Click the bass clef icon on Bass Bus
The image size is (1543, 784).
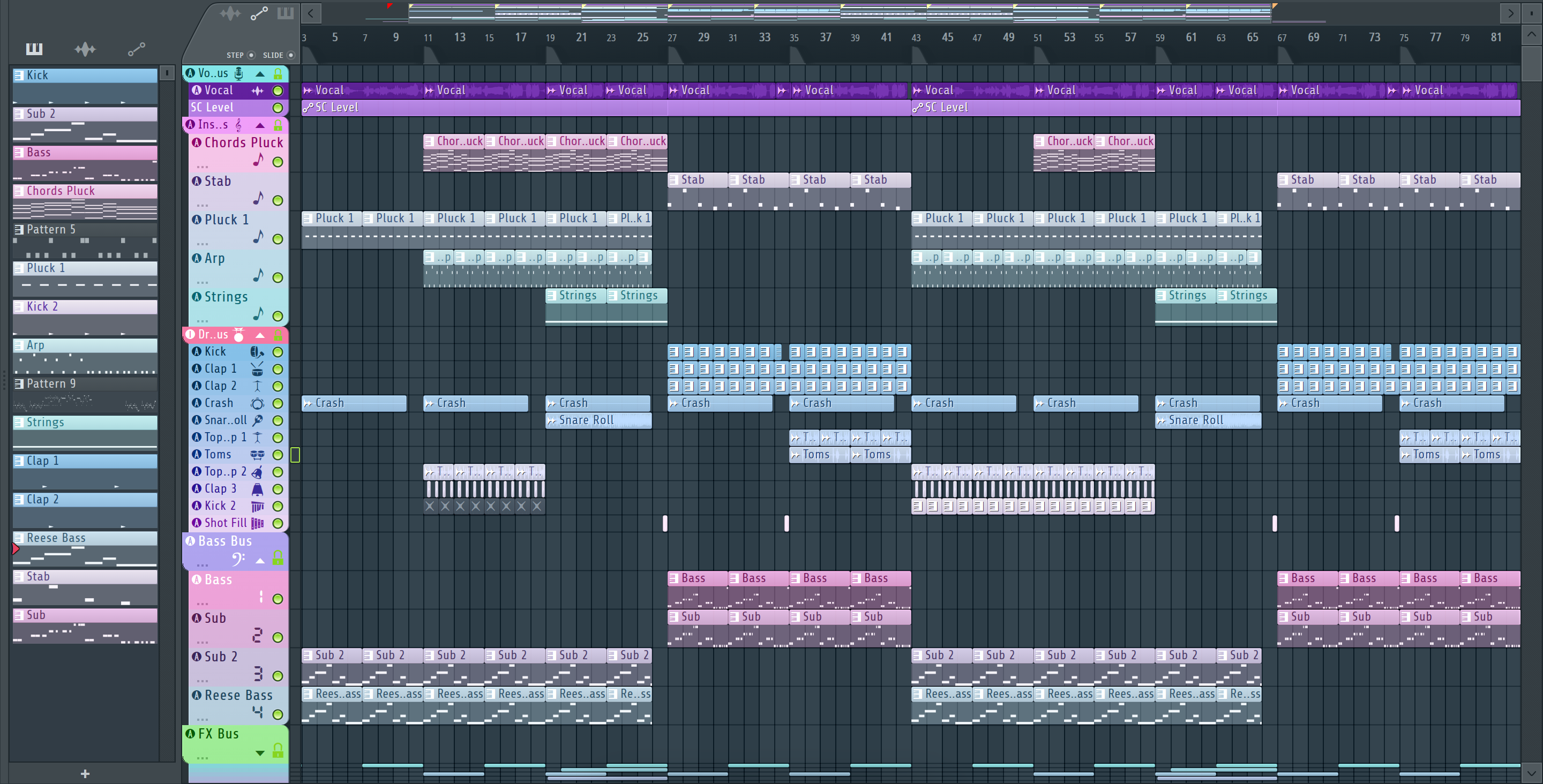[x=238, y=560]
